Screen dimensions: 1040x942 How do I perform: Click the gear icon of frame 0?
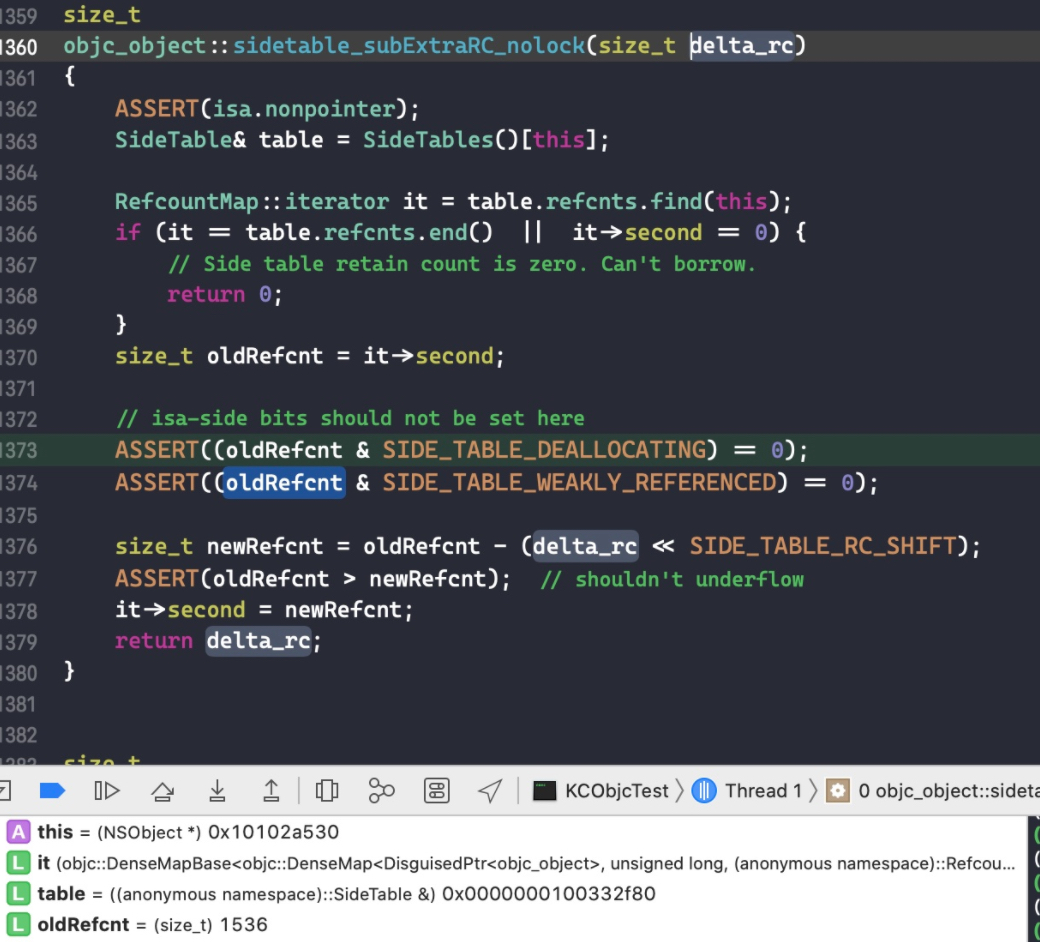click(x=838, y=791)
